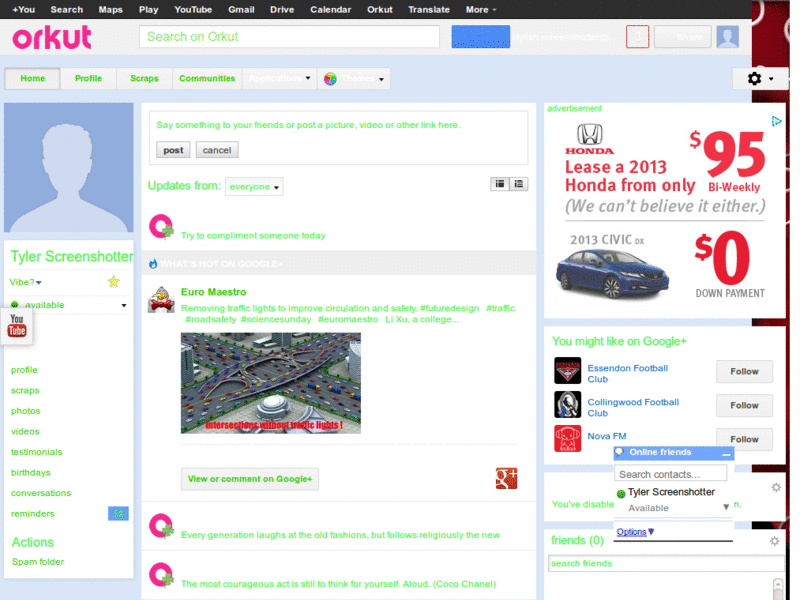This screenshot has width=800, height=600.
Task: Open the settings dropdown arrow
Action: tap(771, 79)
